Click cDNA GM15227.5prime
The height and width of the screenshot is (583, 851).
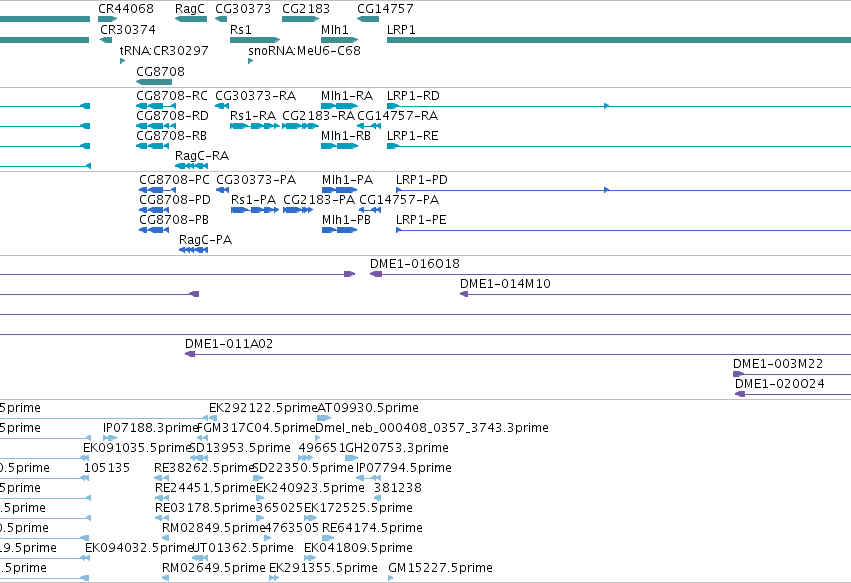(441, 568)
